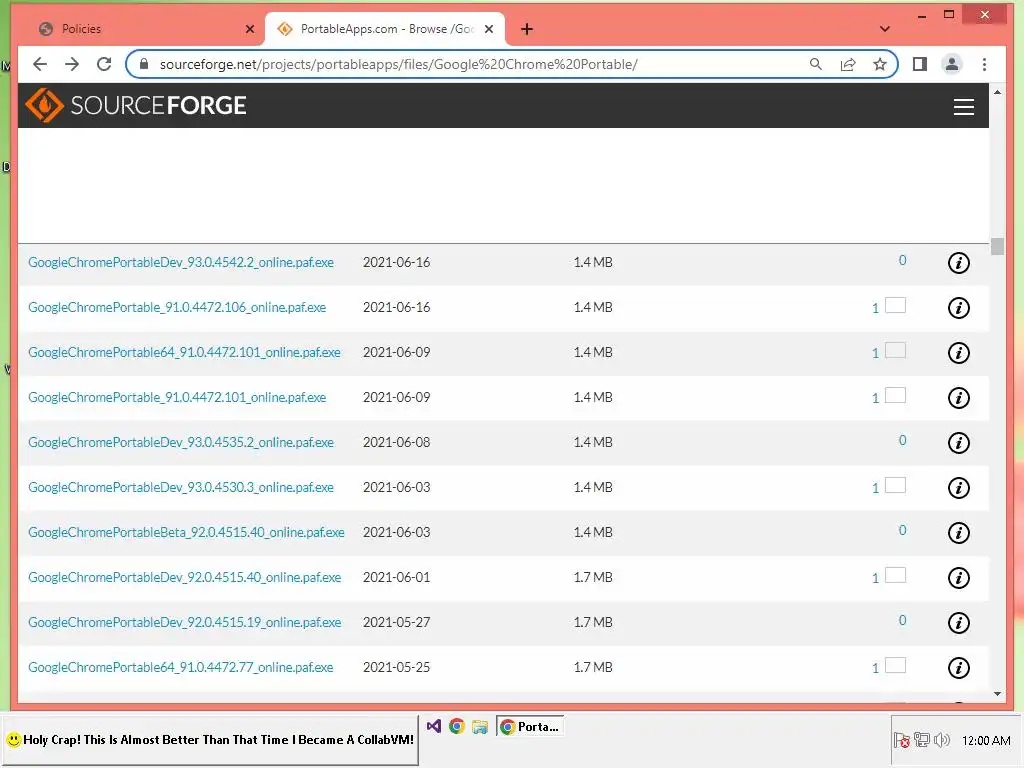This screenshot has height=768, width=1024.
Task: Share this page via the share icon
Action: [x=848, y=64]
